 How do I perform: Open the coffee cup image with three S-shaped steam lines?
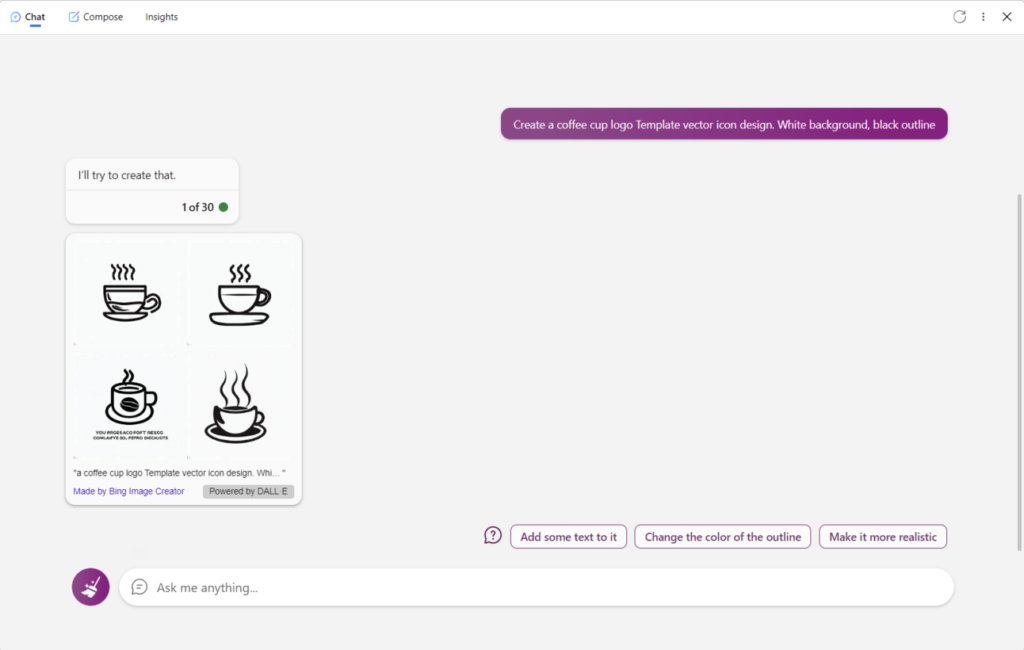coord(240,292)
